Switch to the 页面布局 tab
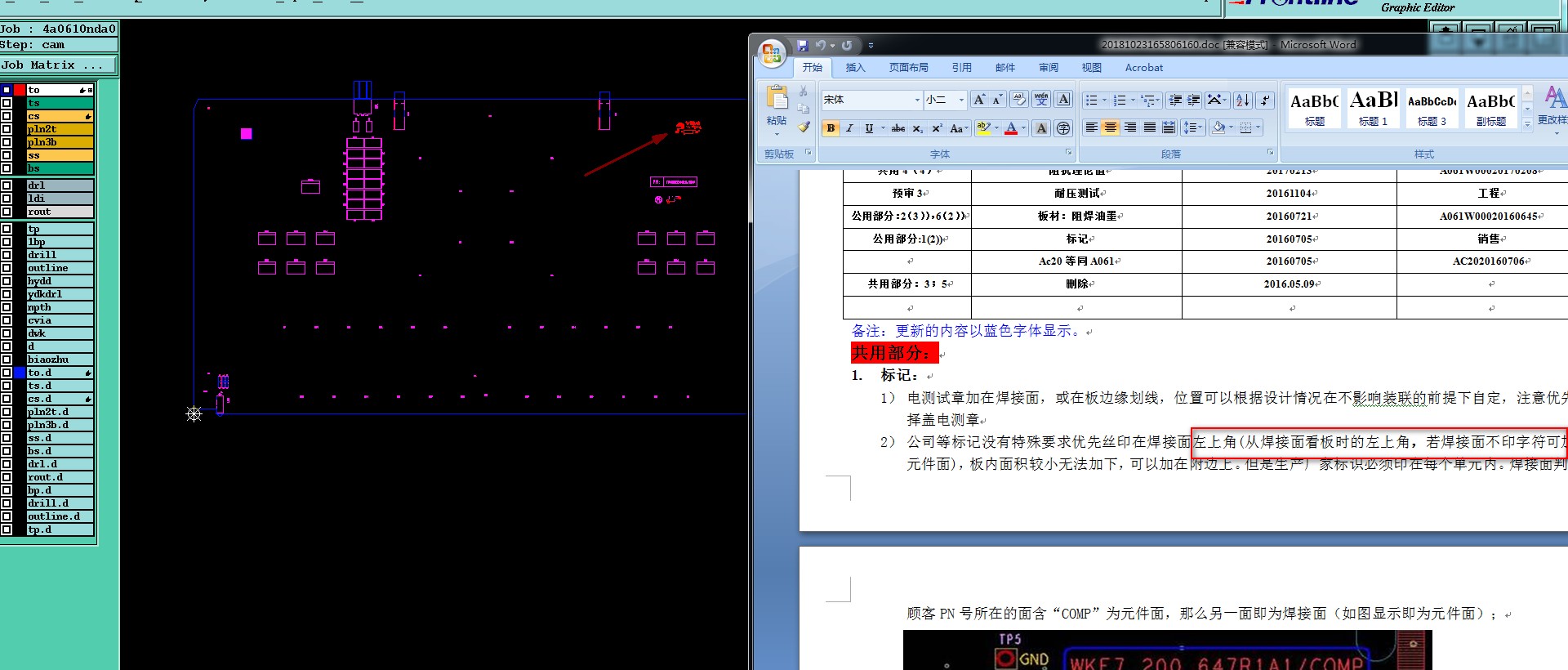Image resolution: width=1568 pixels, height=670 pixels. pos(908,68)
